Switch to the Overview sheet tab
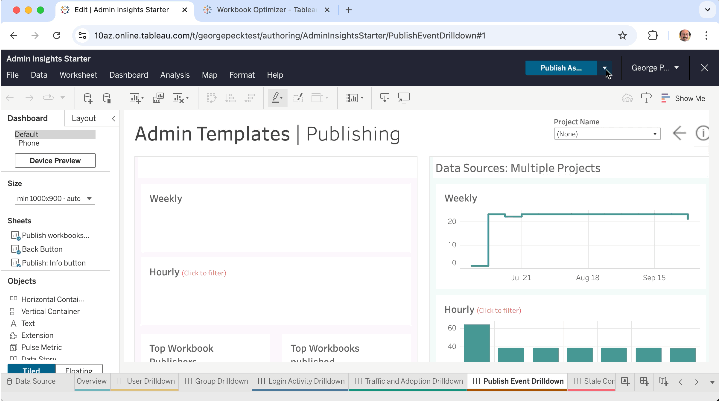 pos(91,381)
